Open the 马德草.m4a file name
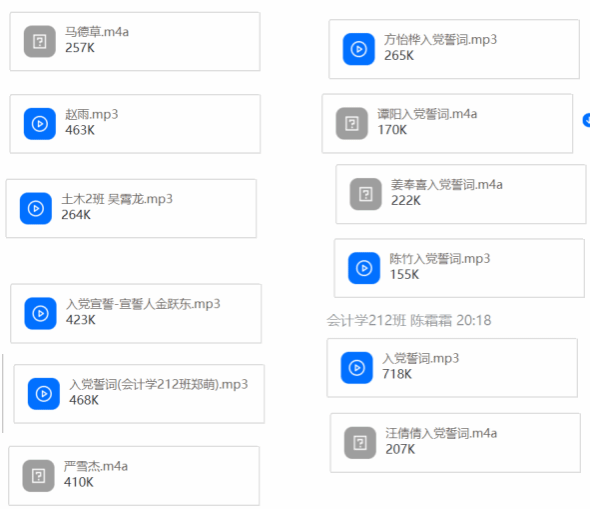 coord(97,32)
